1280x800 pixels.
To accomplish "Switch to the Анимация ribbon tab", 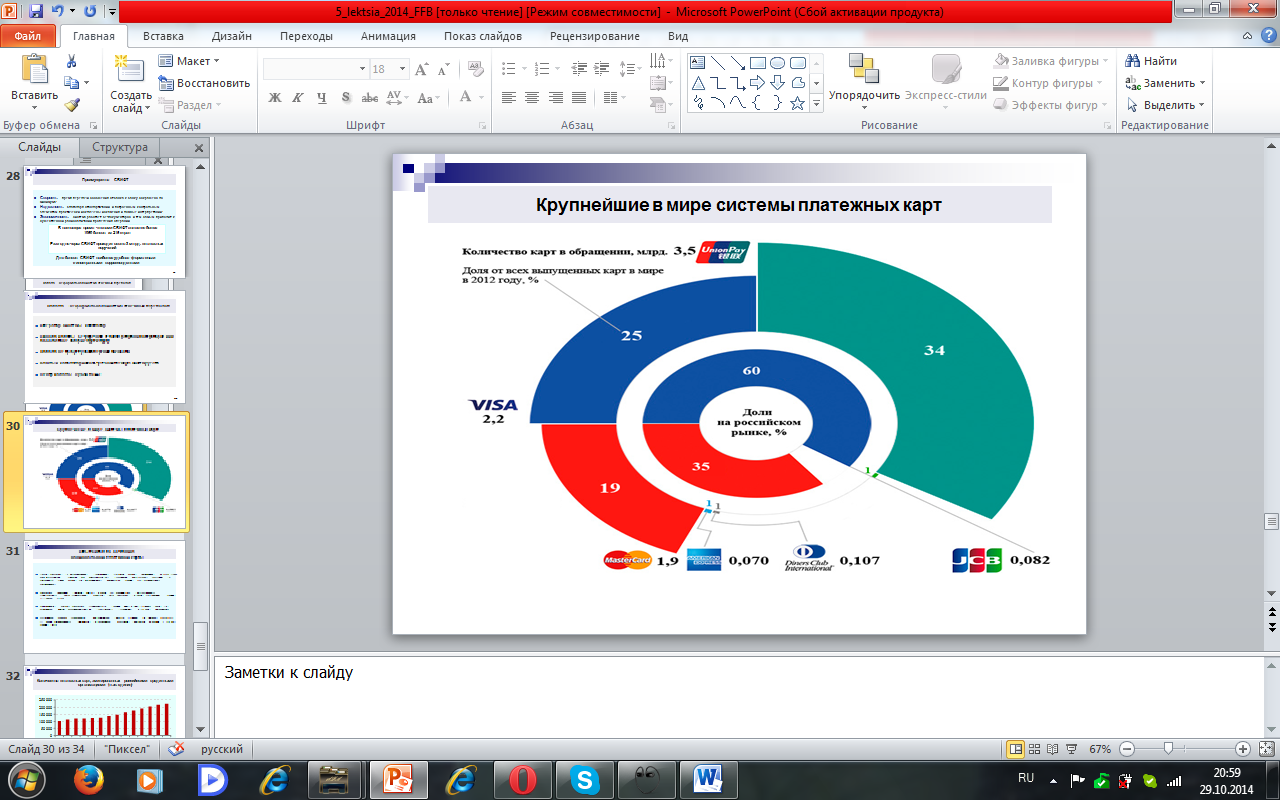I will pyautogui.click(x=388, y=36).
